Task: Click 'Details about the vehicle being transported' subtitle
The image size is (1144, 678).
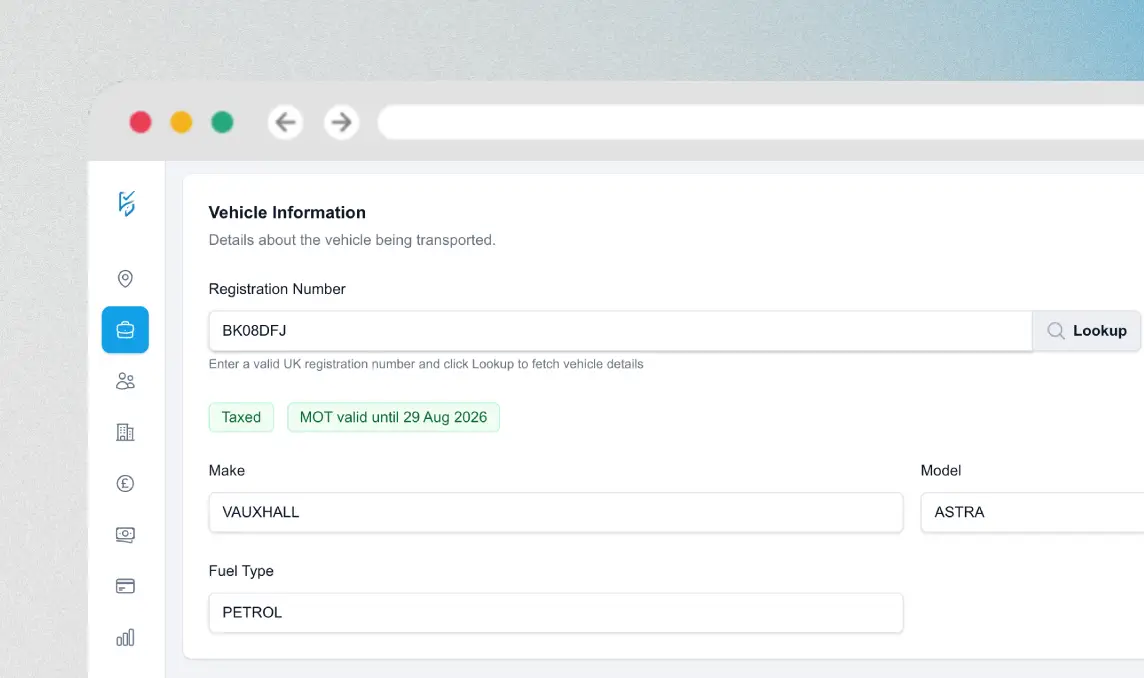Action: [352, 240]
